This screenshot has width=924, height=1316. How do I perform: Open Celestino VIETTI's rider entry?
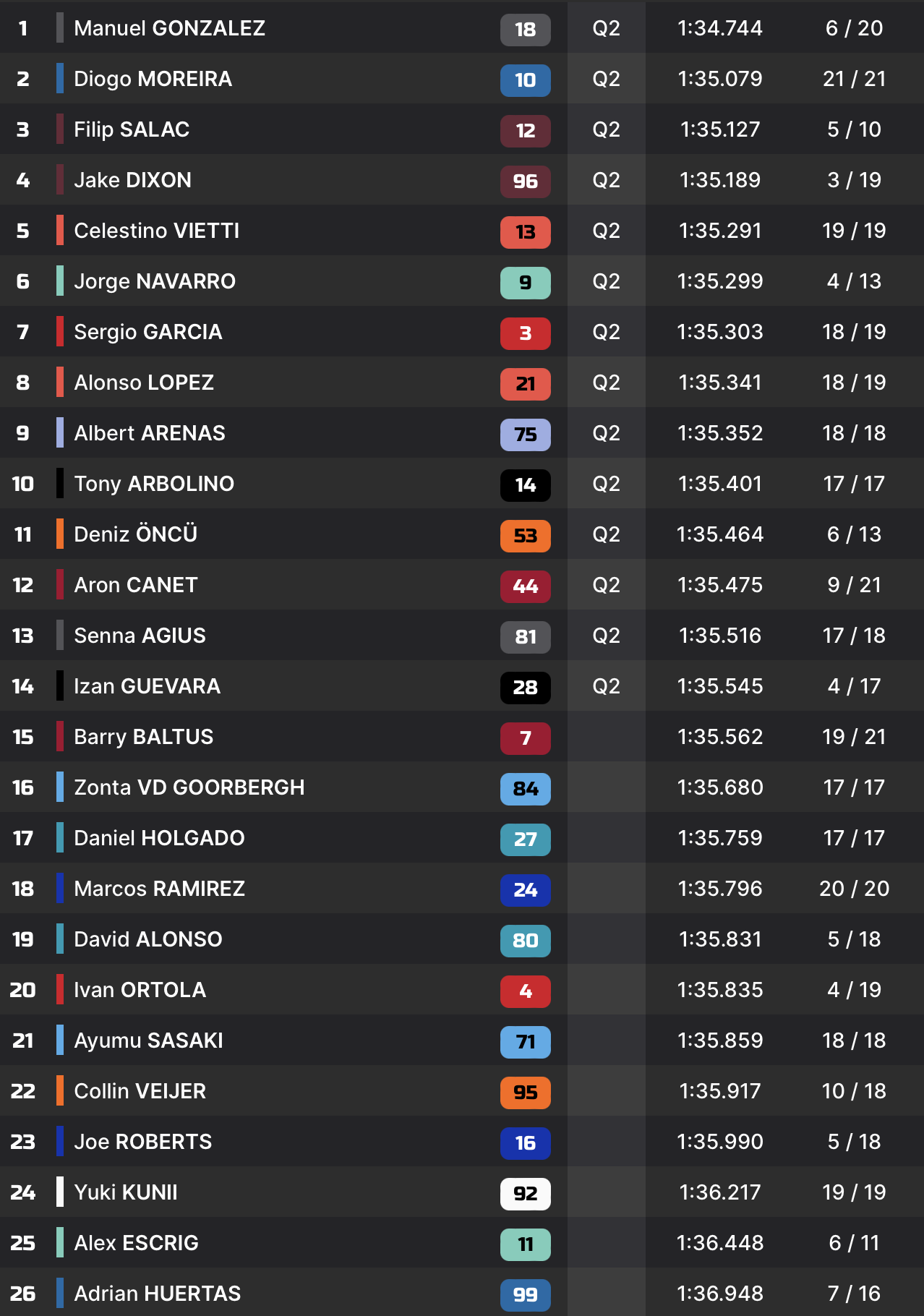tap(156, 231)
